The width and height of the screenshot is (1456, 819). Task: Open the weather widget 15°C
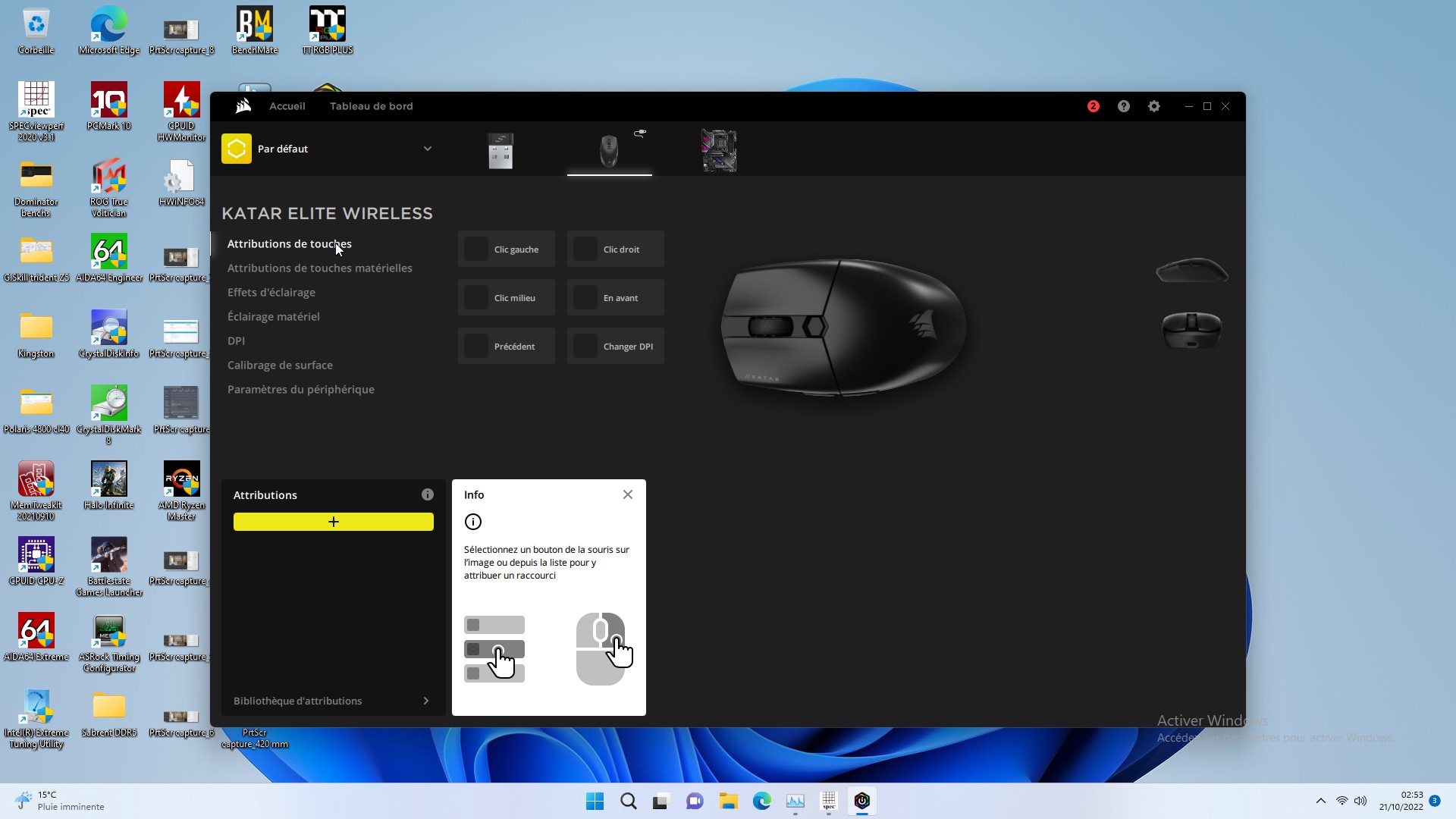[59, 801]
